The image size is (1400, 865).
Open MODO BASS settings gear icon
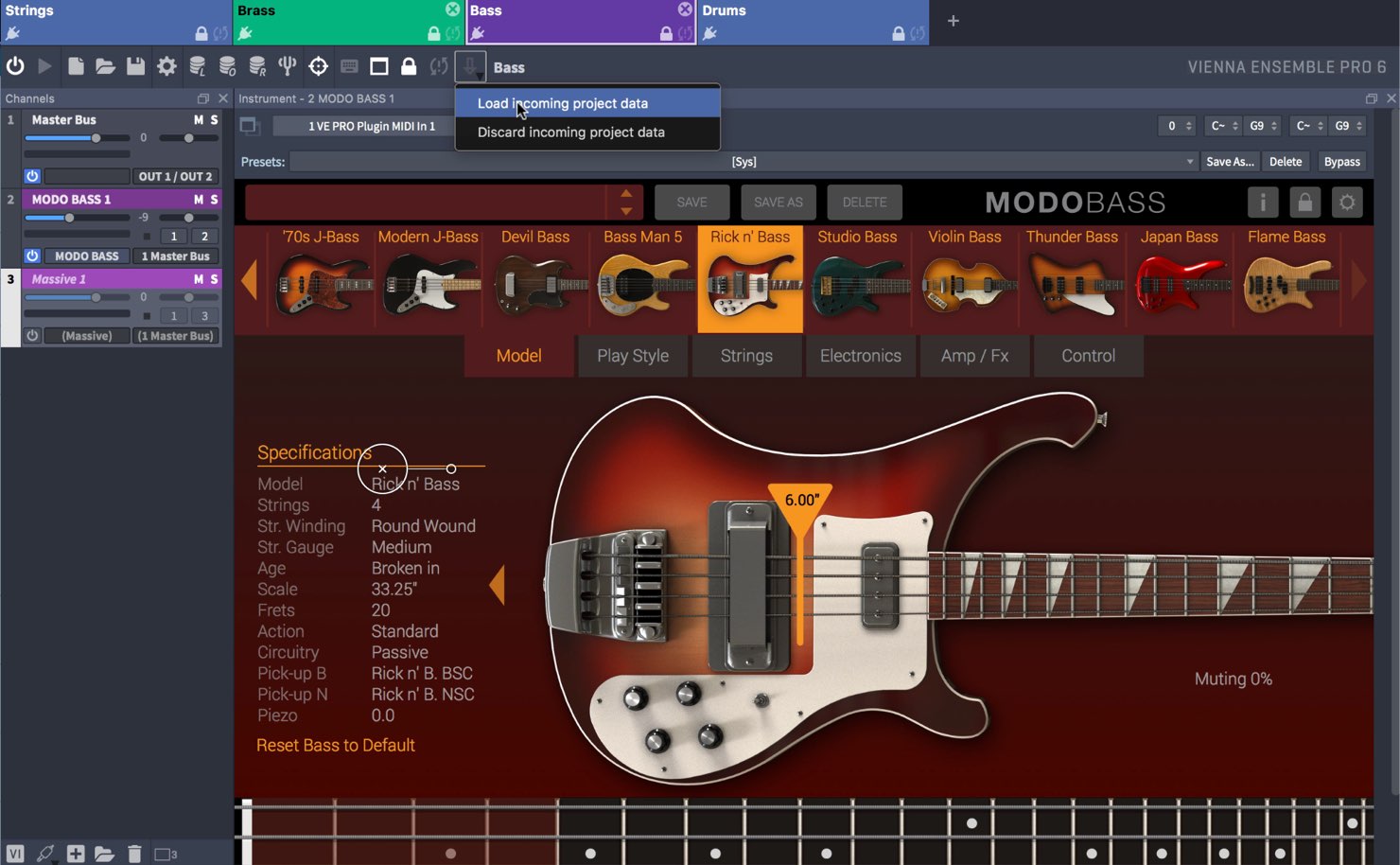[1347, 203]
